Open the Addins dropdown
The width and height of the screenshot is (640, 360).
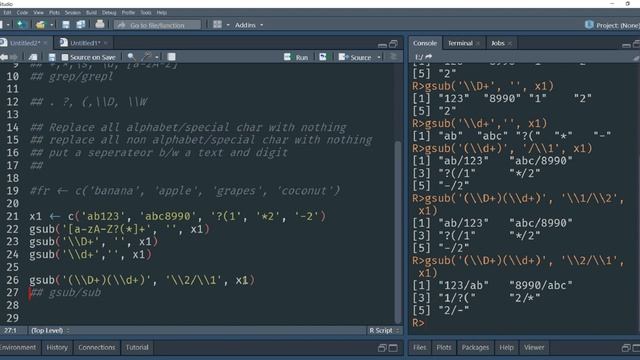click(249, 25)
